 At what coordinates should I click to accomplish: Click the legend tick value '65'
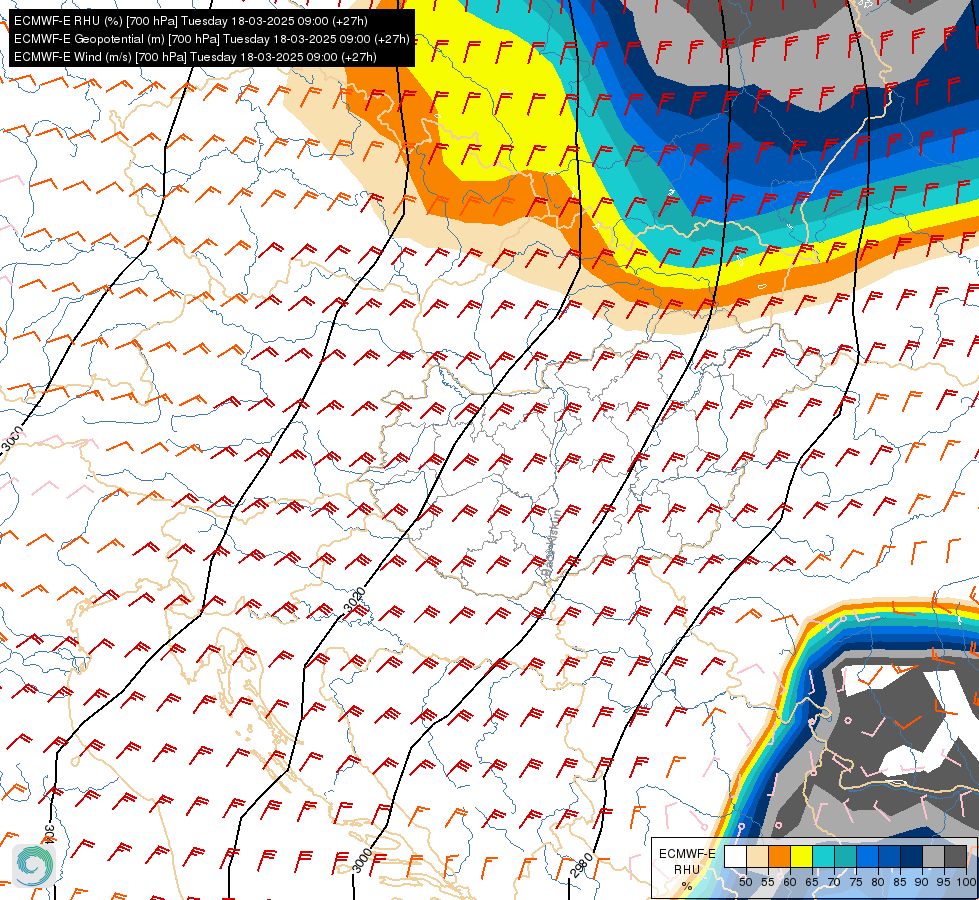812,882
